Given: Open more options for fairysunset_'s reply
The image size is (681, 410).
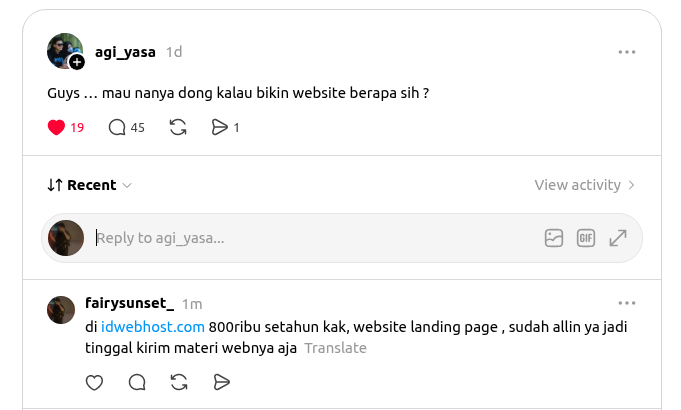Looking at the screenshot, I should pyautogui.click(x=627, y=303).
